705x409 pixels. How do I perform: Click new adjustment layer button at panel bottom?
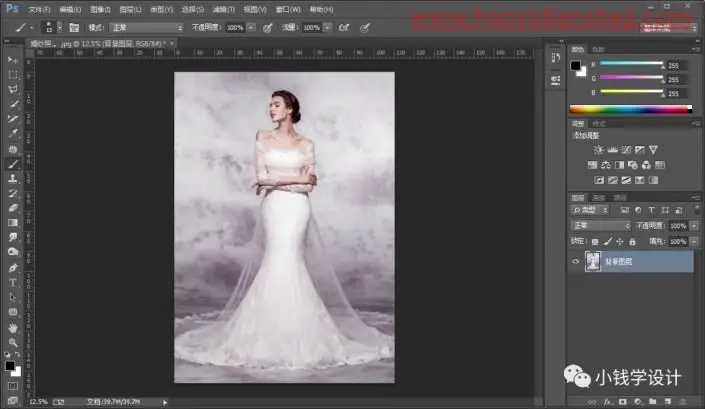638,402
